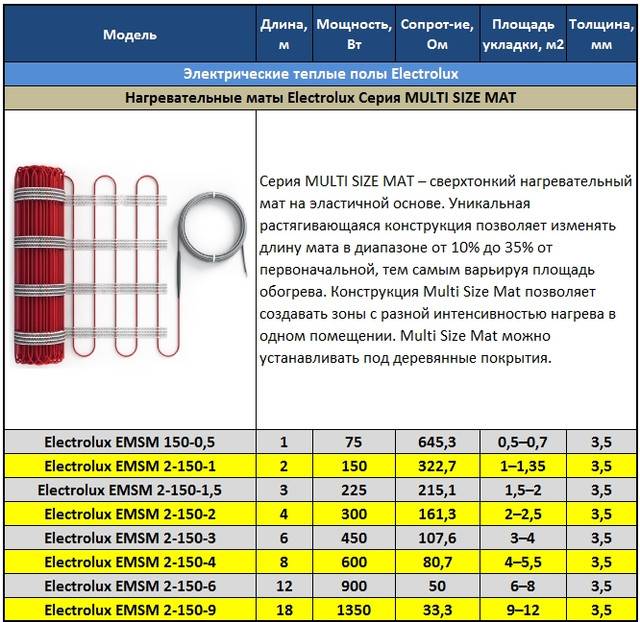The height and width of the screenshot is (622, 640).
Task: Click resistance value '322,7'
Action: point(437,466)
